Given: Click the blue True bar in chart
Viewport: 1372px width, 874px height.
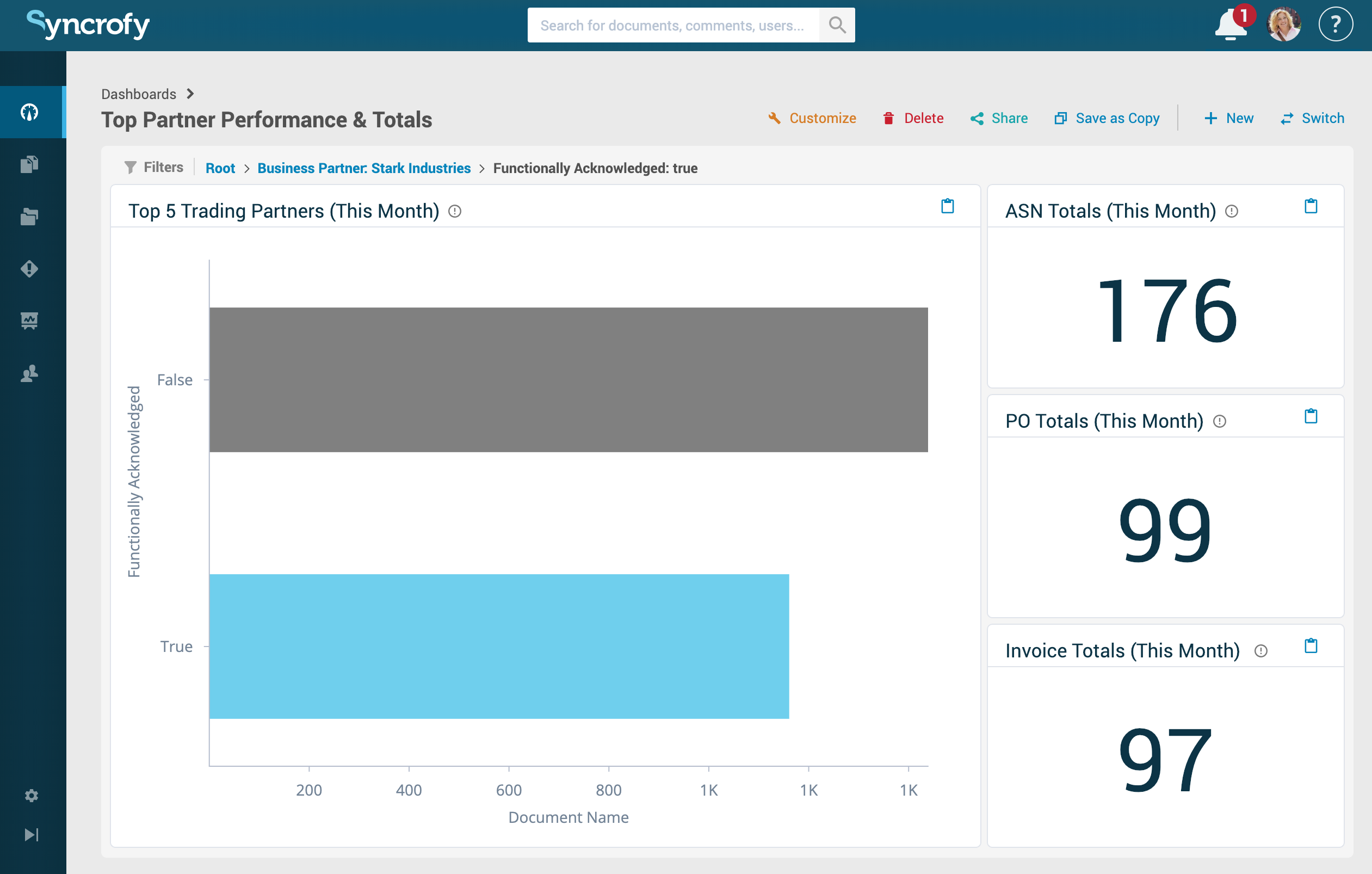Looking at the screenshot, I should click(498, 646).
